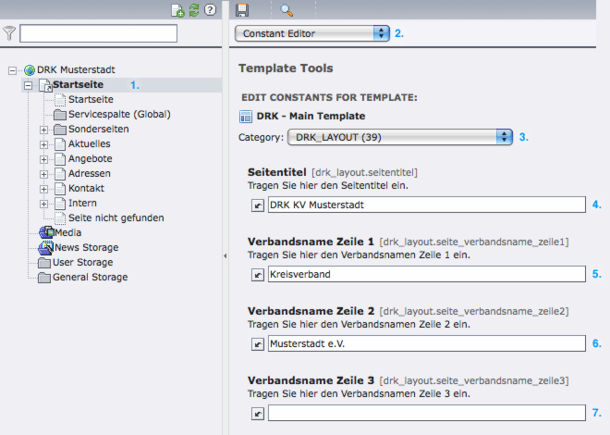Select News Storage in the tree

pos(86,247)
